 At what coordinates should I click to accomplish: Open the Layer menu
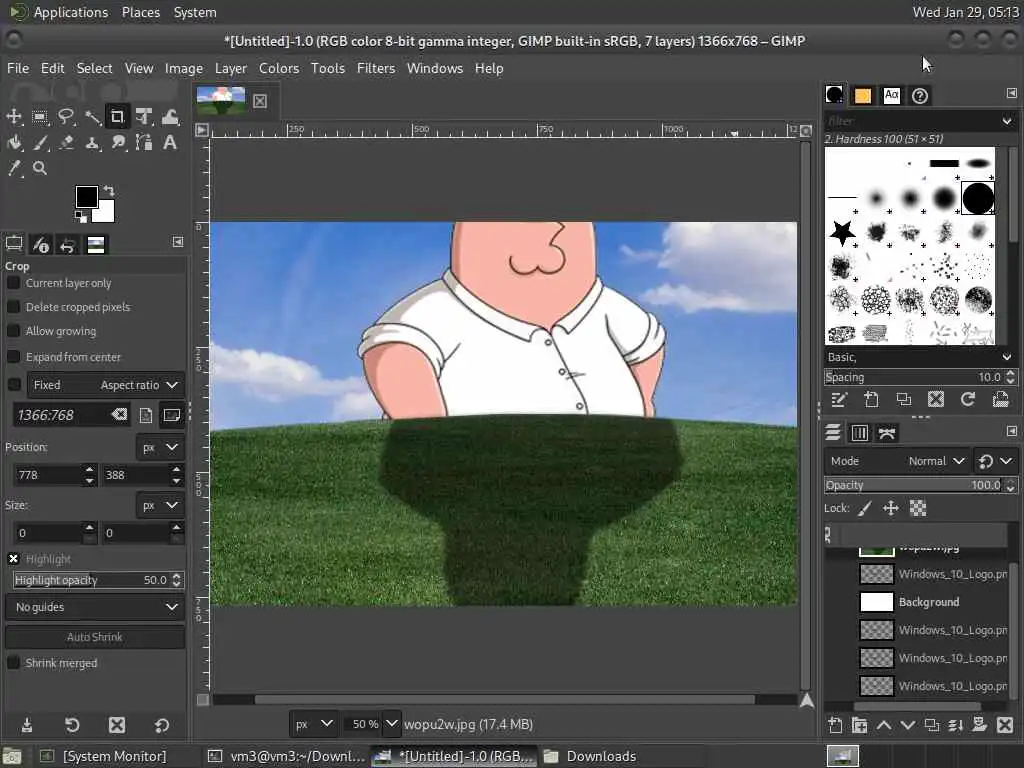click(x=231, y=68)
